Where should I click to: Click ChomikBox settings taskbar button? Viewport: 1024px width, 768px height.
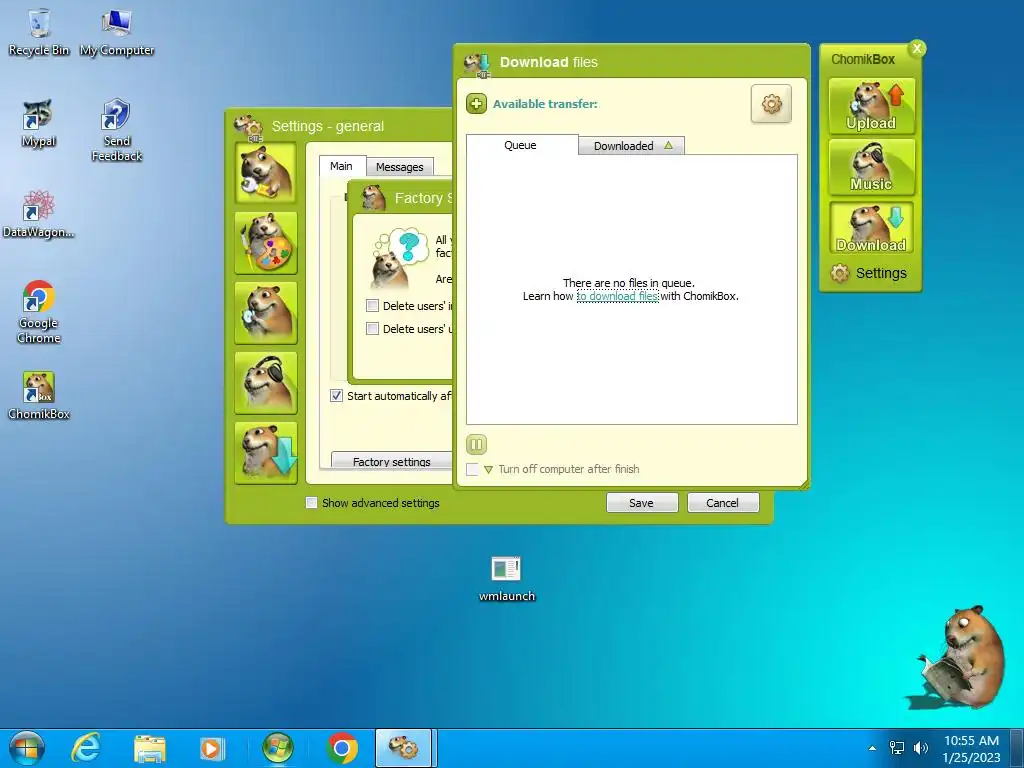[x=404, y=748]
